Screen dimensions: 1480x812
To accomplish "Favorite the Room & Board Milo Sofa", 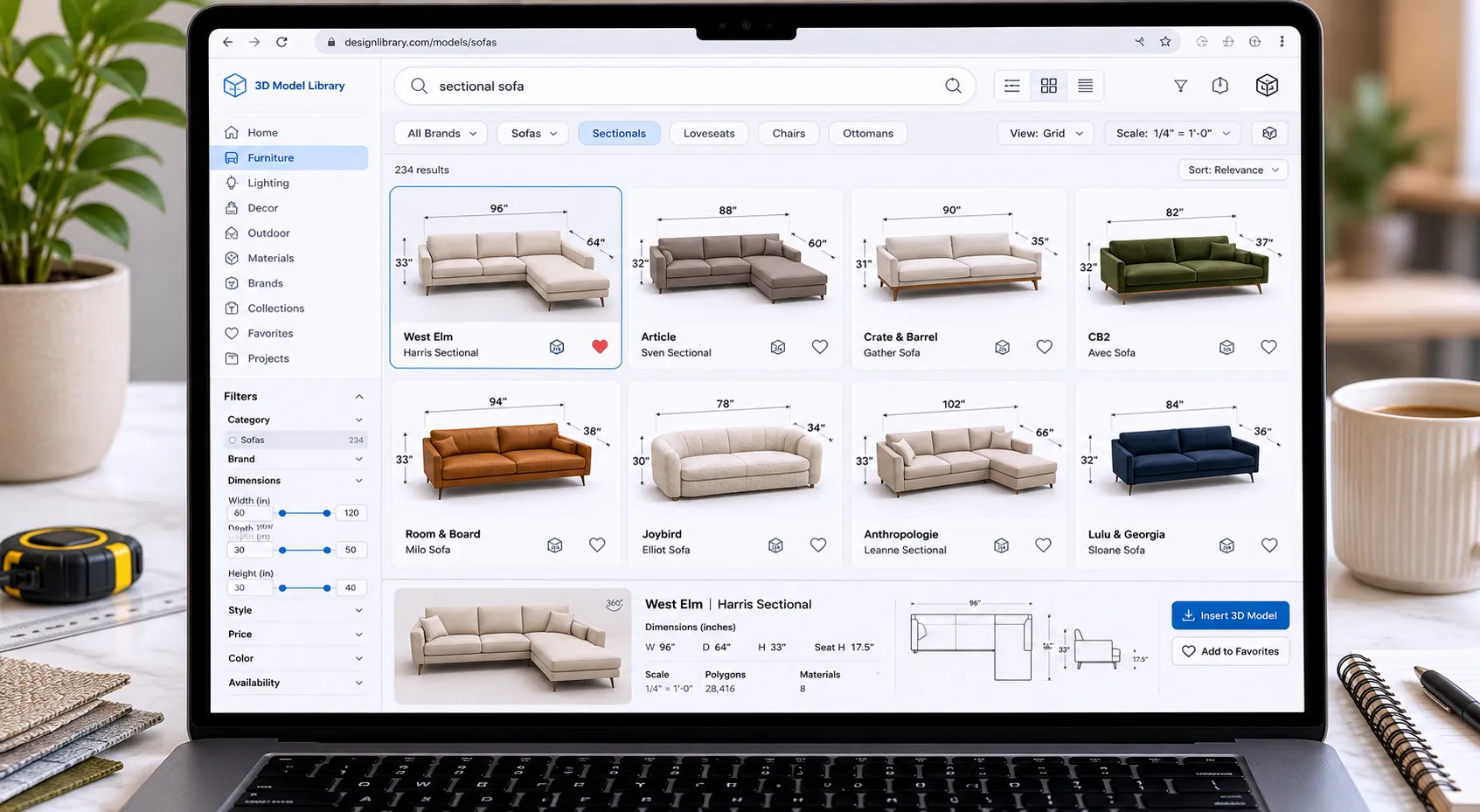I will tap(597, 545).
